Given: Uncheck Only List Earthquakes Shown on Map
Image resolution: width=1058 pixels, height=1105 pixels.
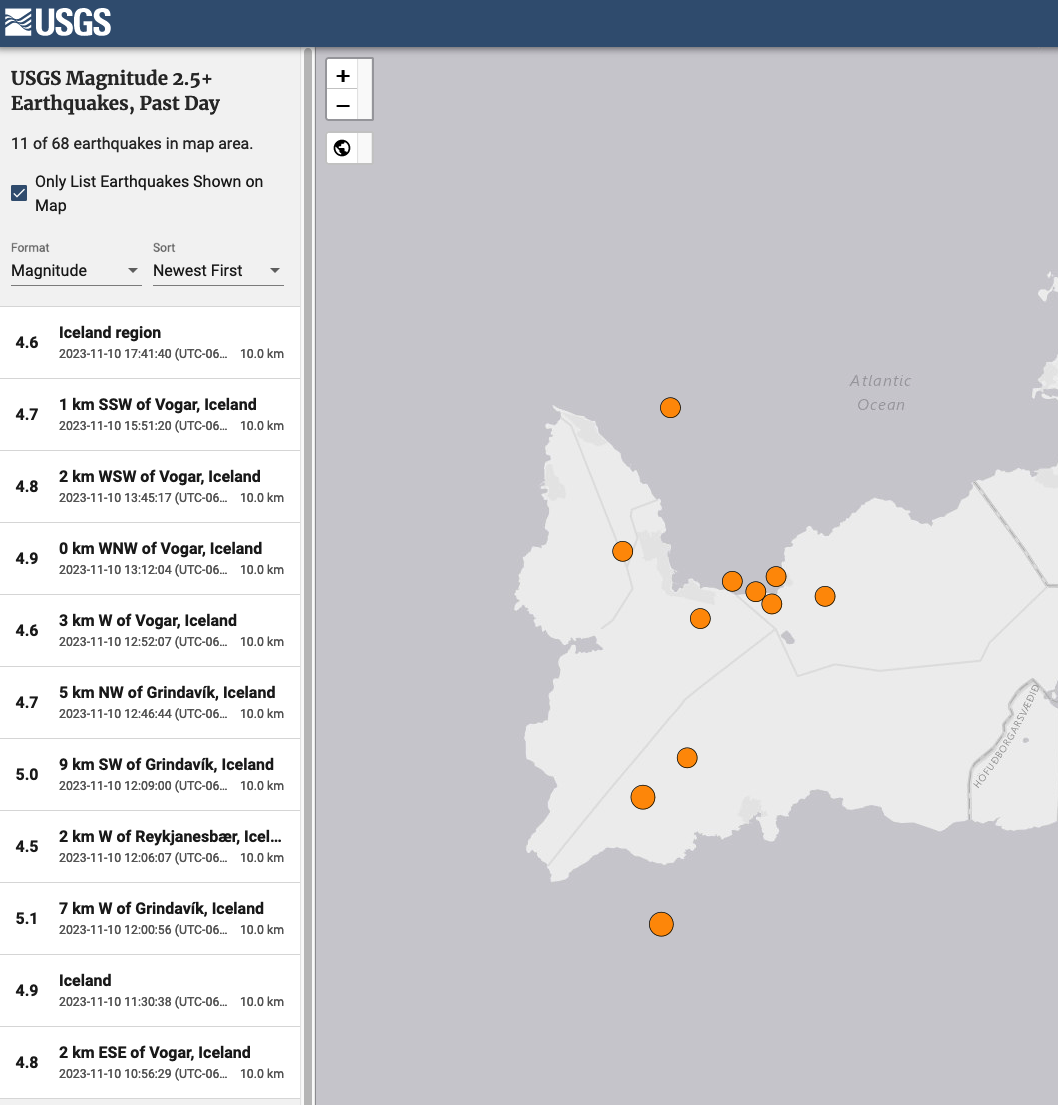Looking at the screenshot, I should (x=19, y=193).
